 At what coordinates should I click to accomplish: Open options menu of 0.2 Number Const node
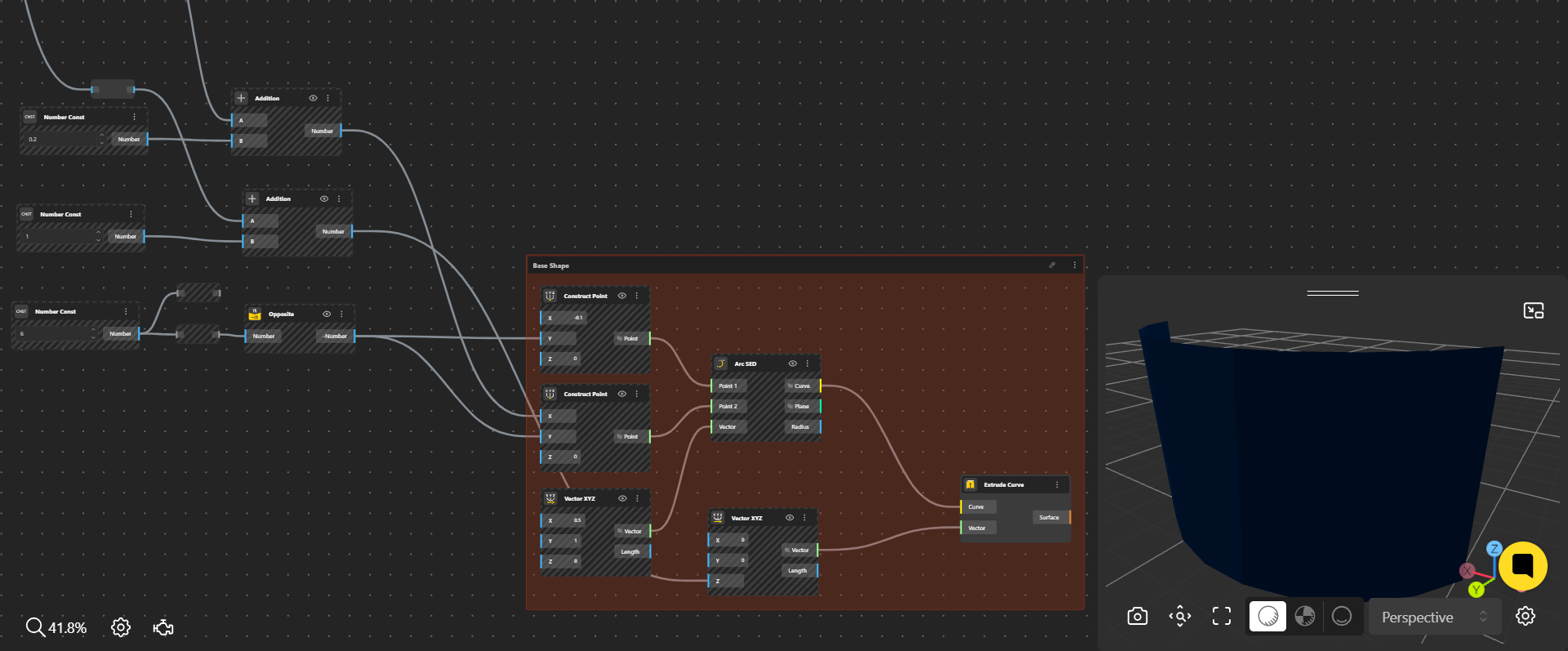[x=135, y=117]
